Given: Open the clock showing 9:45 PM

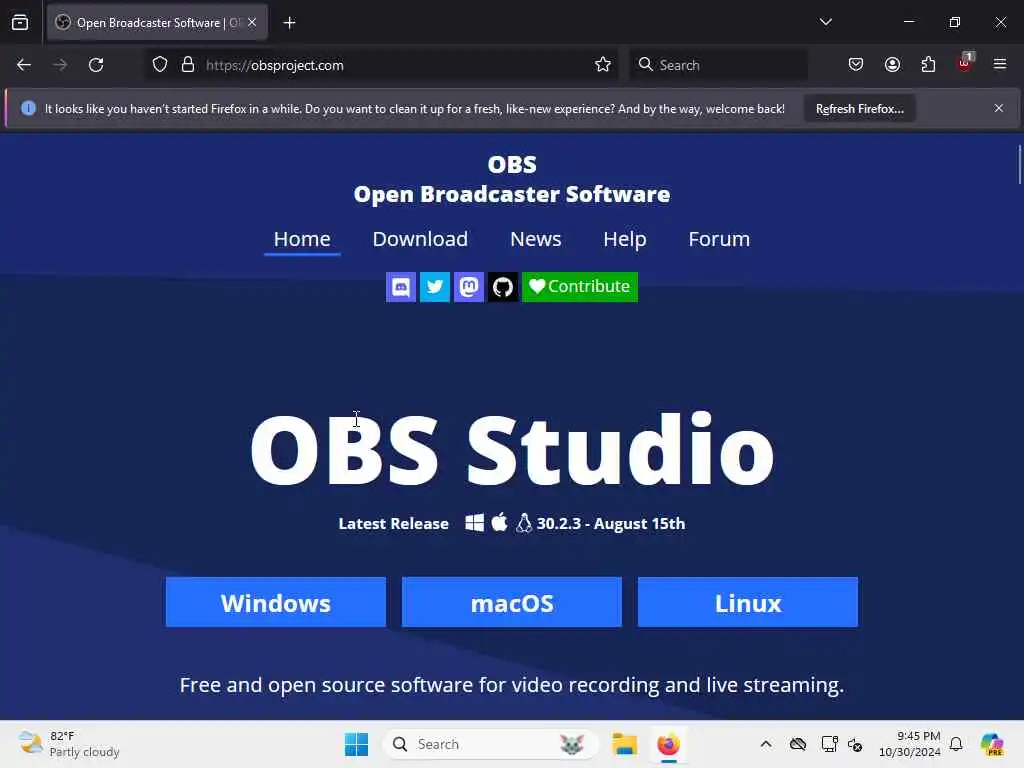Looking at the screenshot, I should pos(909,744).
